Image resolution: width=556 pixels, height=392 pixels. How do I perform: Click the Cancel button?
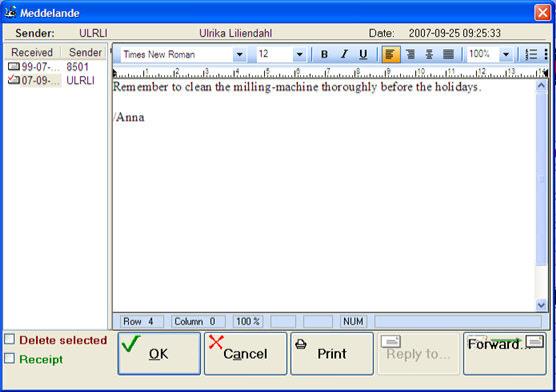[x=245, y=353]
